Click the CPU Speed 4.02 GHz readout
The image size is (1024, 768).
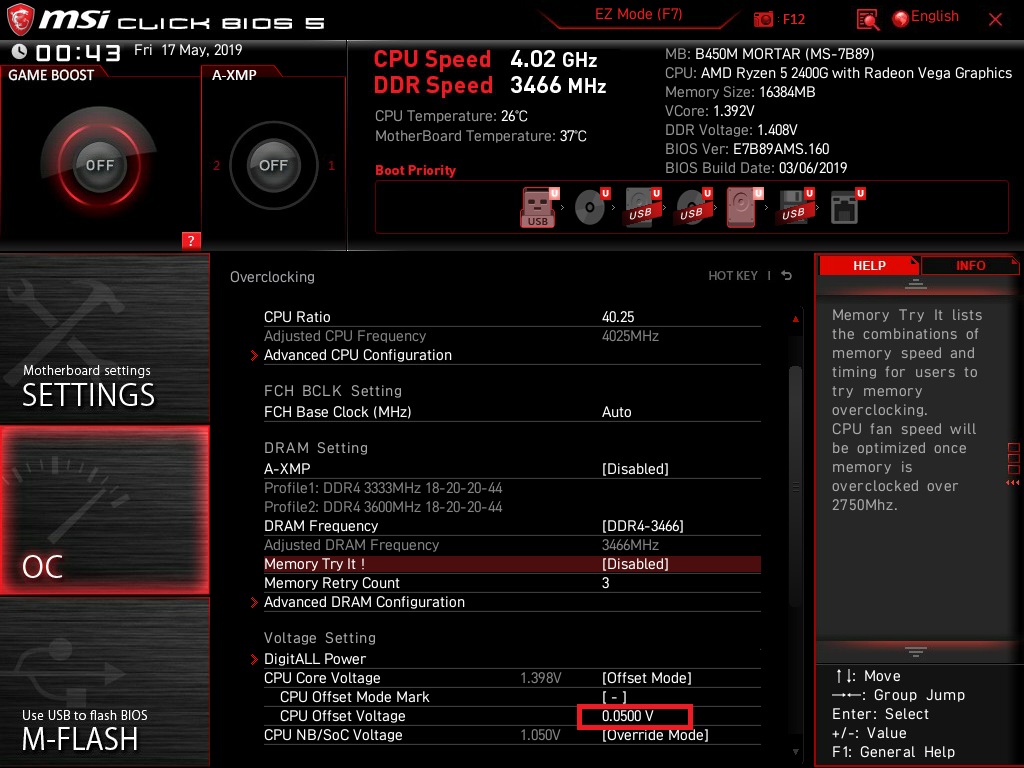pyautogui.click(x=485, y=59)
